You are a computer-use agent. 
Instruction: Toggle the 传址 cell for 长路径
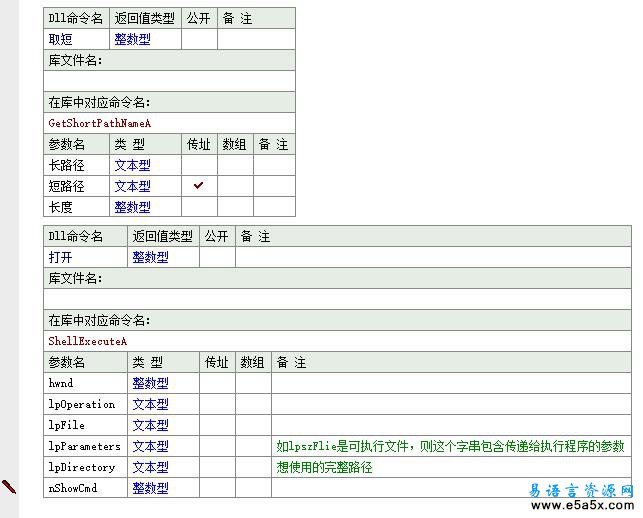(199, 165)
